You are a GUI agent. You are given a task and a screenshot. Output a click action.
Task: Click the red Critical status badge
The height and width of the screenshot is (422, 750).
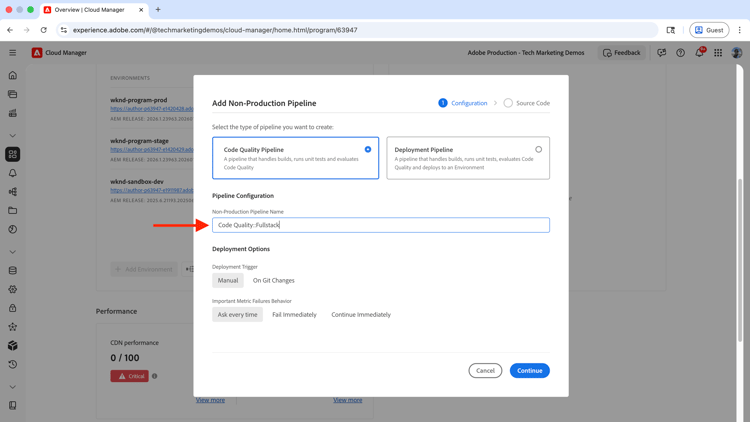click(x=130, y=376)
